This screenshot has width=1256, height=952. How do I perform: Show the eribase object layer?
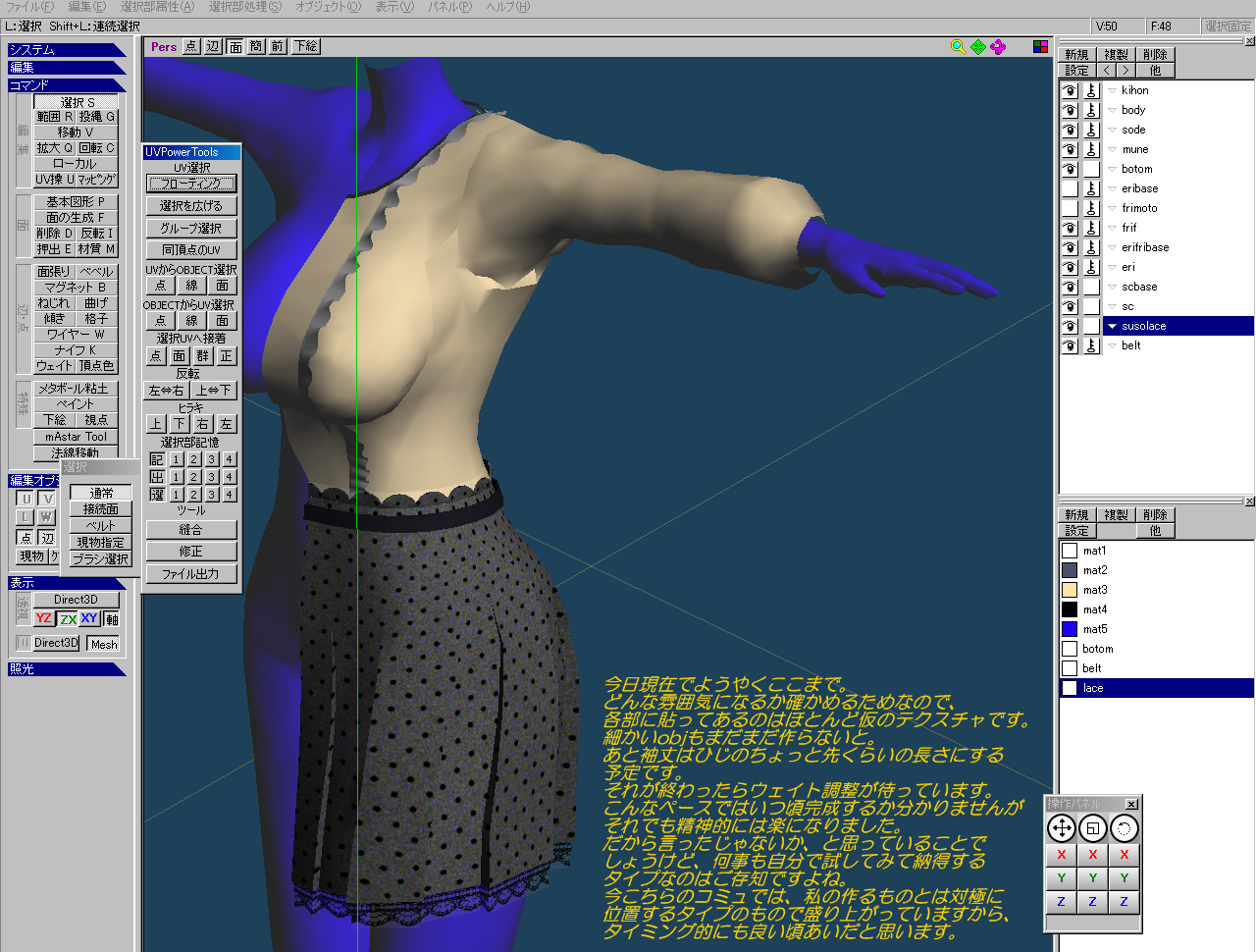pyautogui.click(x=1070, y=188)
